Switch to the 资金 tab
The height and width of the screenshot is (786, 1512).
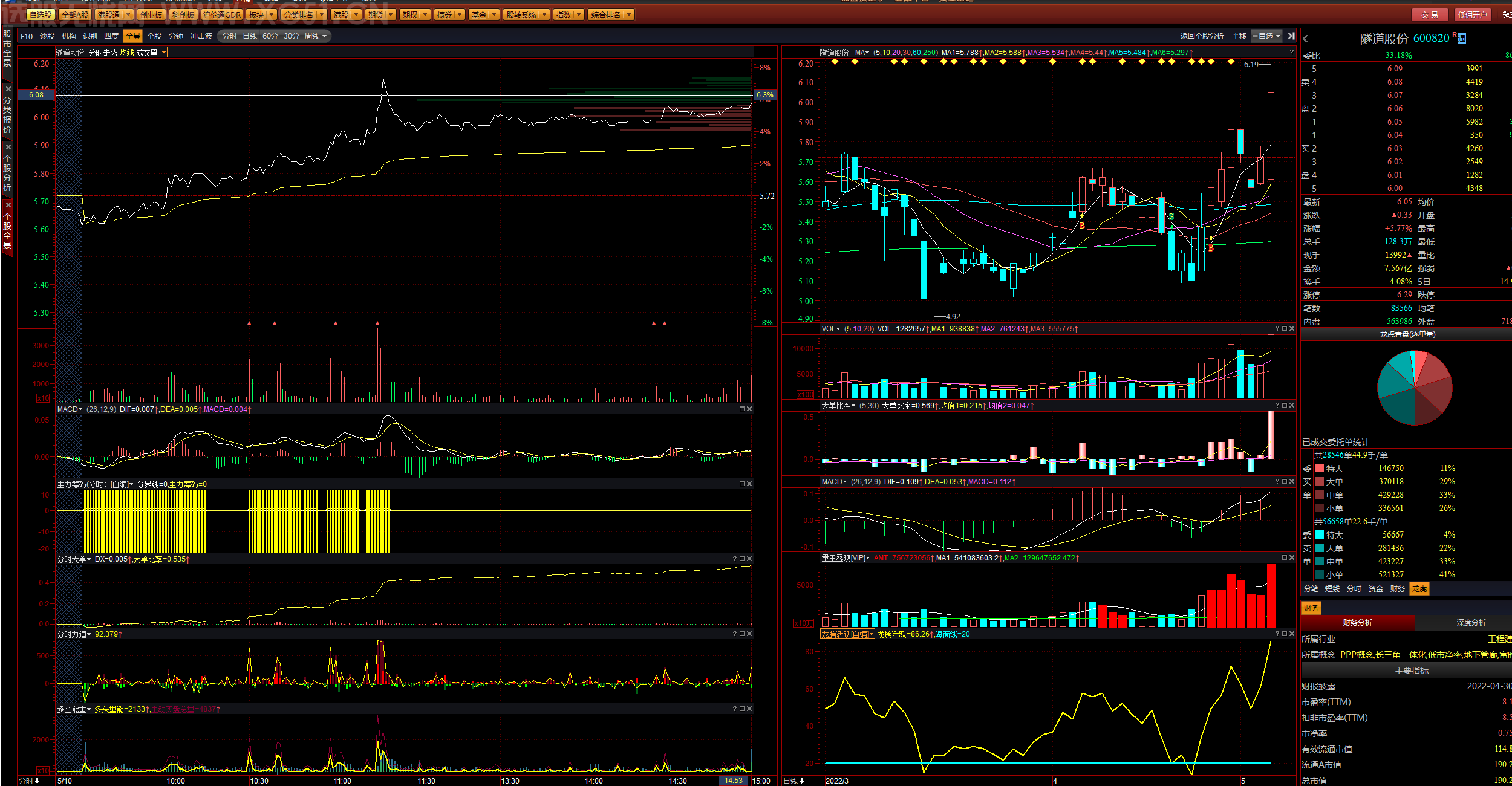coord(1376,589)
